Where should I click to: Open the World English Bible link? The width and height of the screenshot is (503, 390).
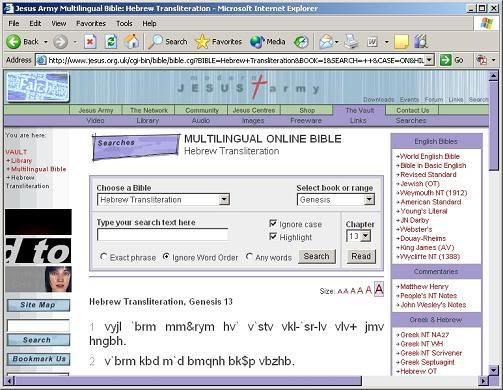click(x=429, y=156)
